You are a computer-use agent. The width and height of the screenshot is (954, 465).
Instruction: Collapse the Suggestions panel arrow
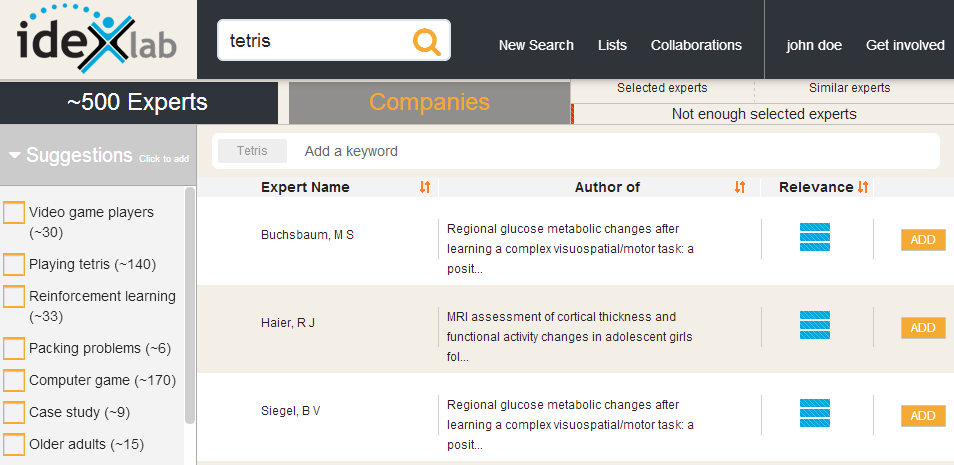coord(15,156)
